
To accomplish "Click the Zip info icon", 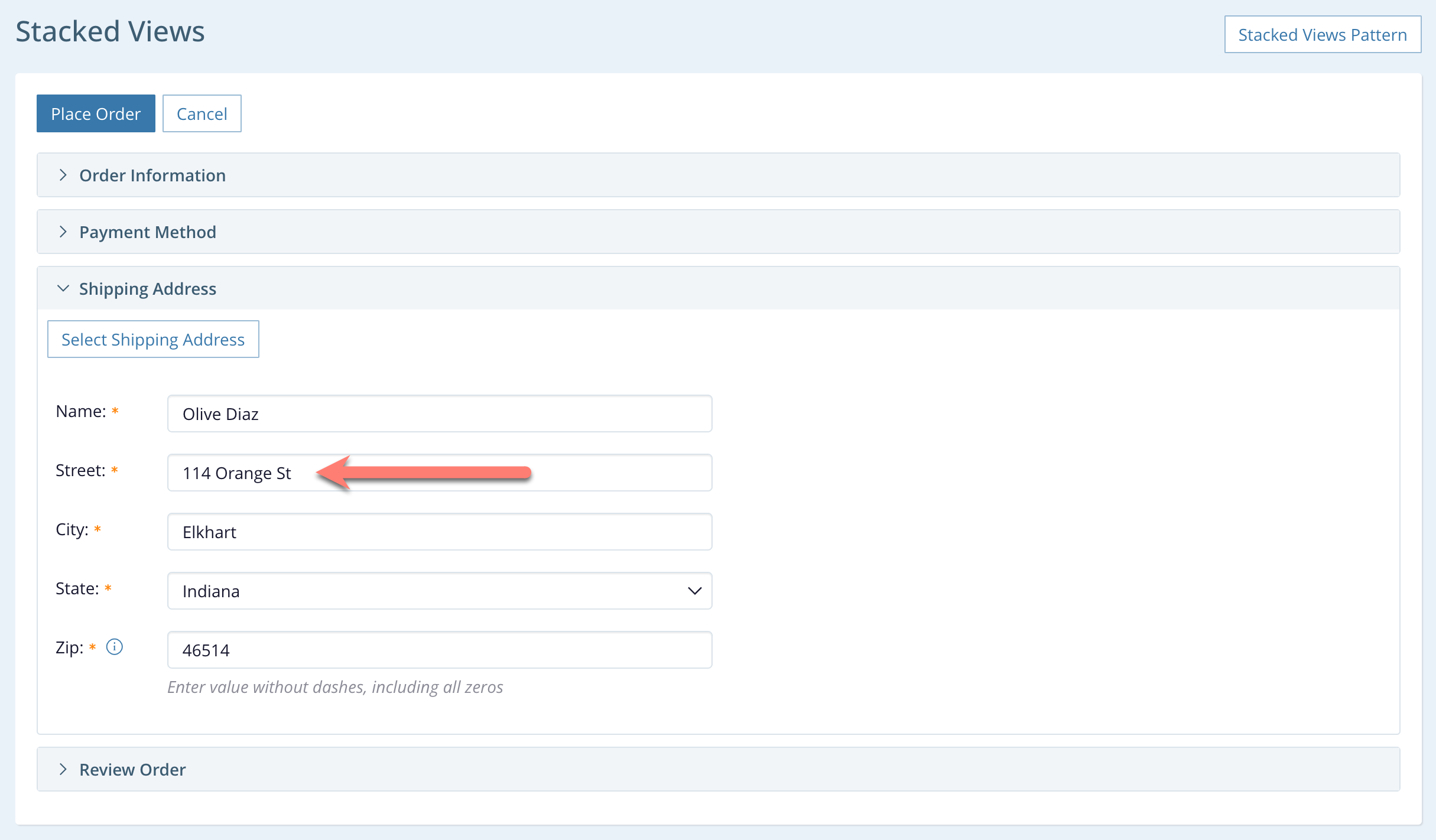I will click(114, 647).
